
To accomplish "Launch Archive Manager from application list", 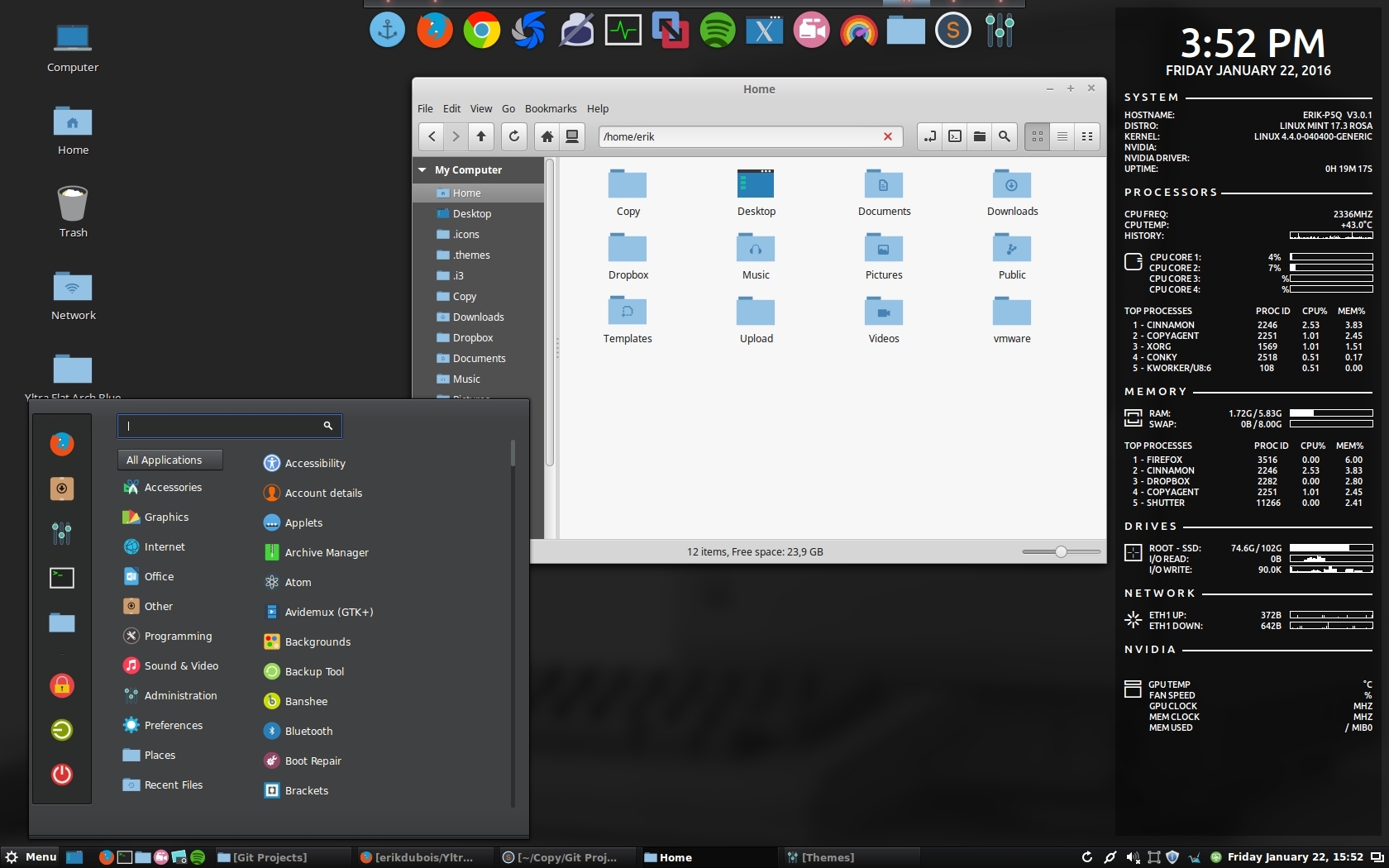I will coord(317,552).
